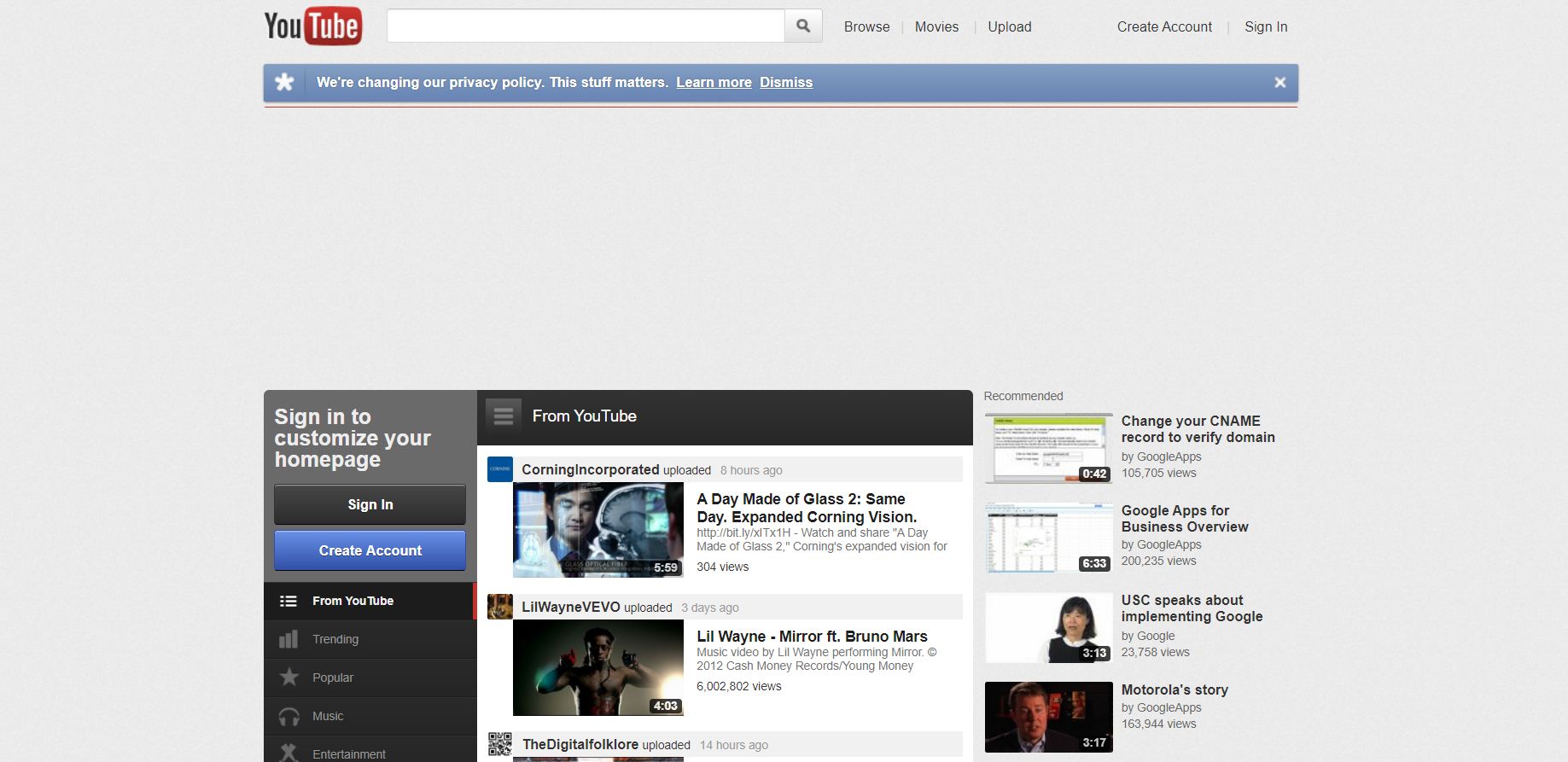Screen dimensions: 1568x762
Task: Open the Motorola's story thumbnail
Action: 1049,717
